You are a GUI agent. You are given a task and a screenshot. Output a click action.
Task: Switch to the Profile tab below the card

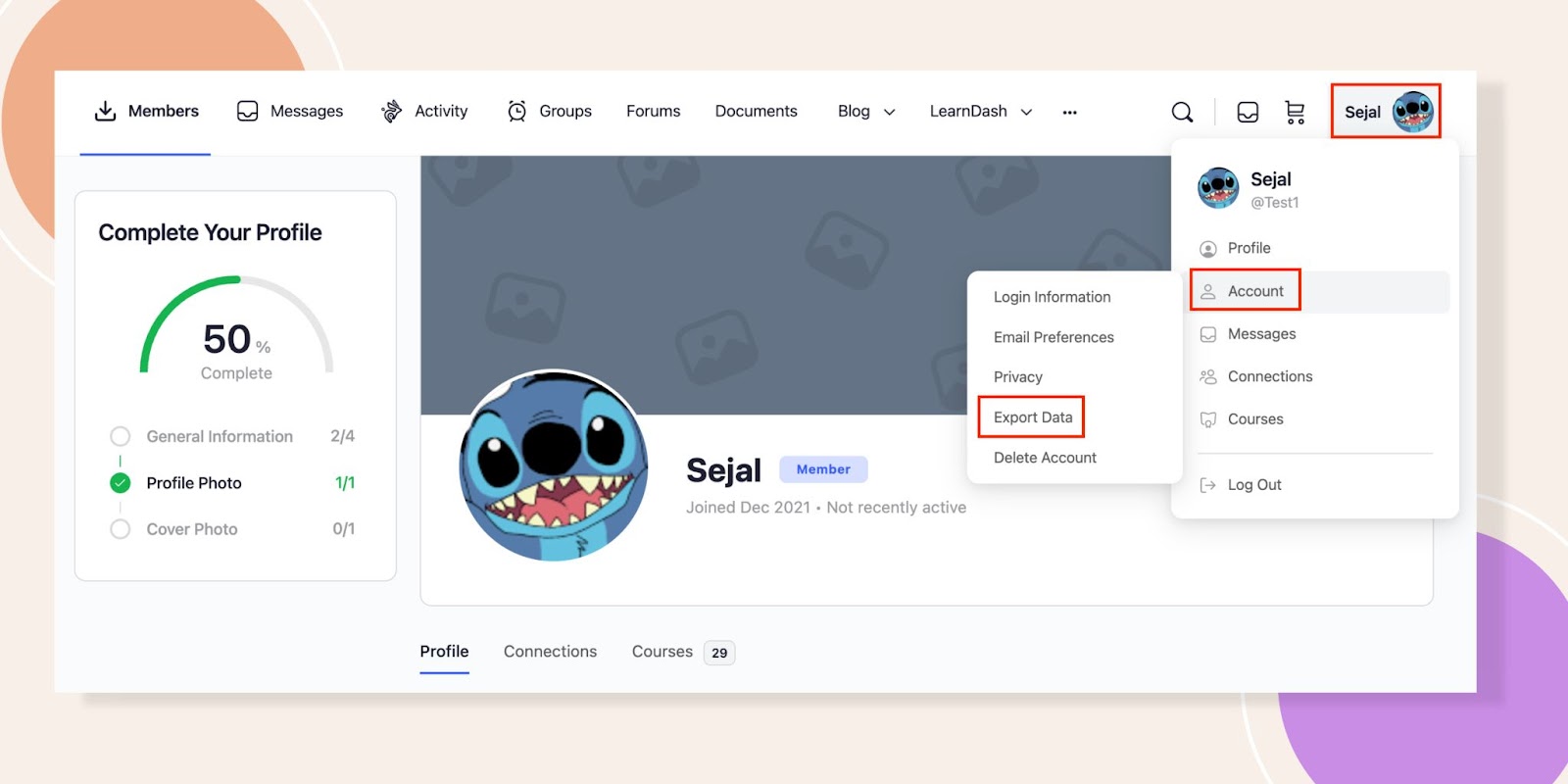pos(444,652)
